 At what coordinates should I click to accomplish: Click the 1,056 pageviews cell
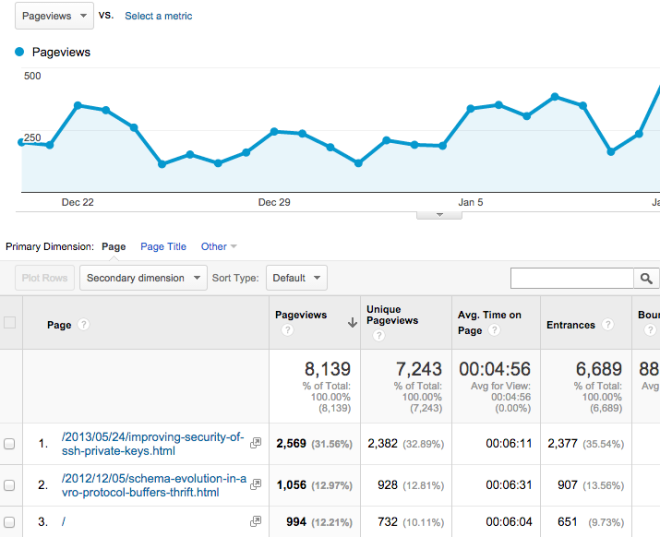tap(291, 485)
